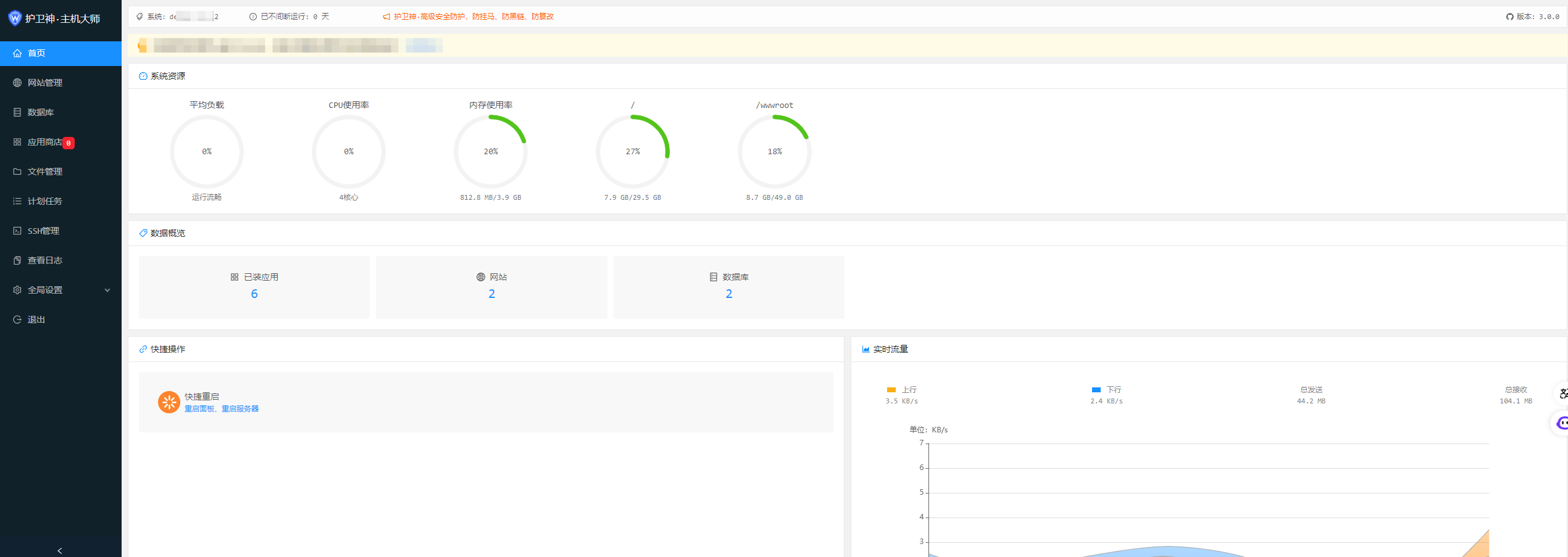Click the CPU使用率 0% gauge
The height and width of the screenshot is (557, 1568).
click(x=349, y=151)
